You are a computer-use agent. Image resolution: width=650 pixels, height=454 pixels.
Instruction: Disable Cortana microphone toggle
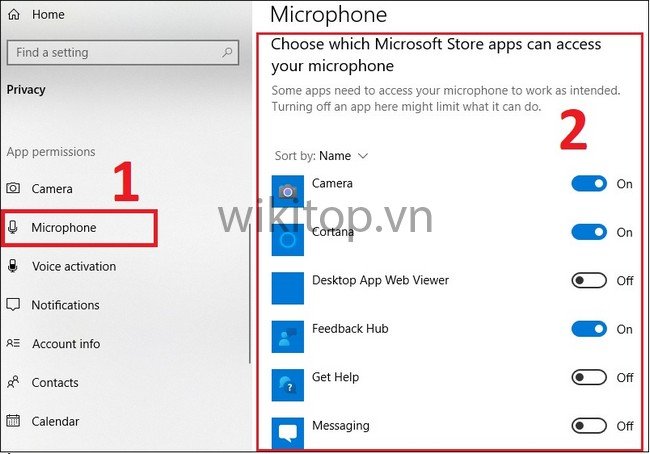(589, 232)
